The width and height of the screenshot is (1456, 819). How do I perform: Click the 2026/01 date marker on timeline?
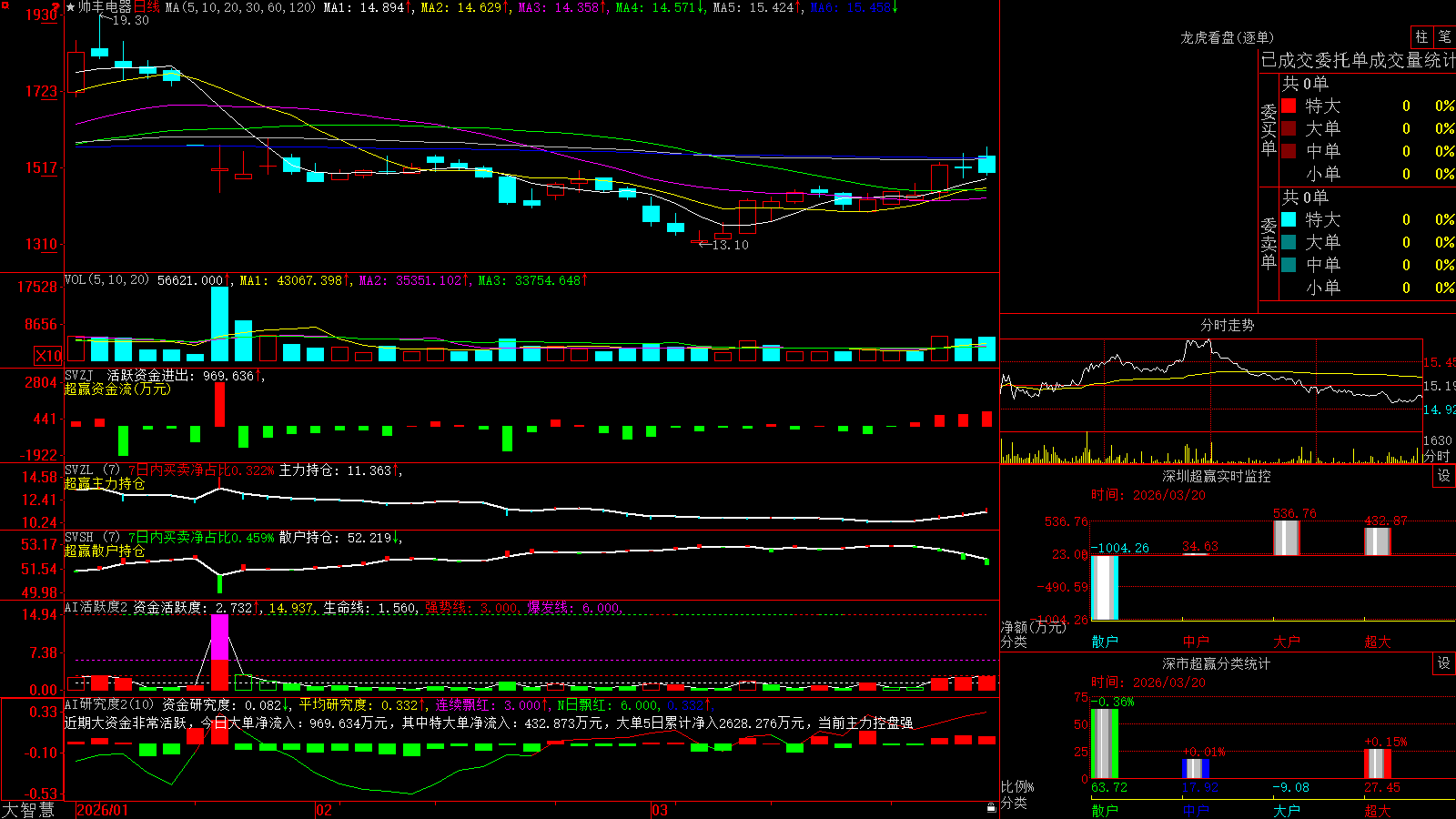[103, 809]
